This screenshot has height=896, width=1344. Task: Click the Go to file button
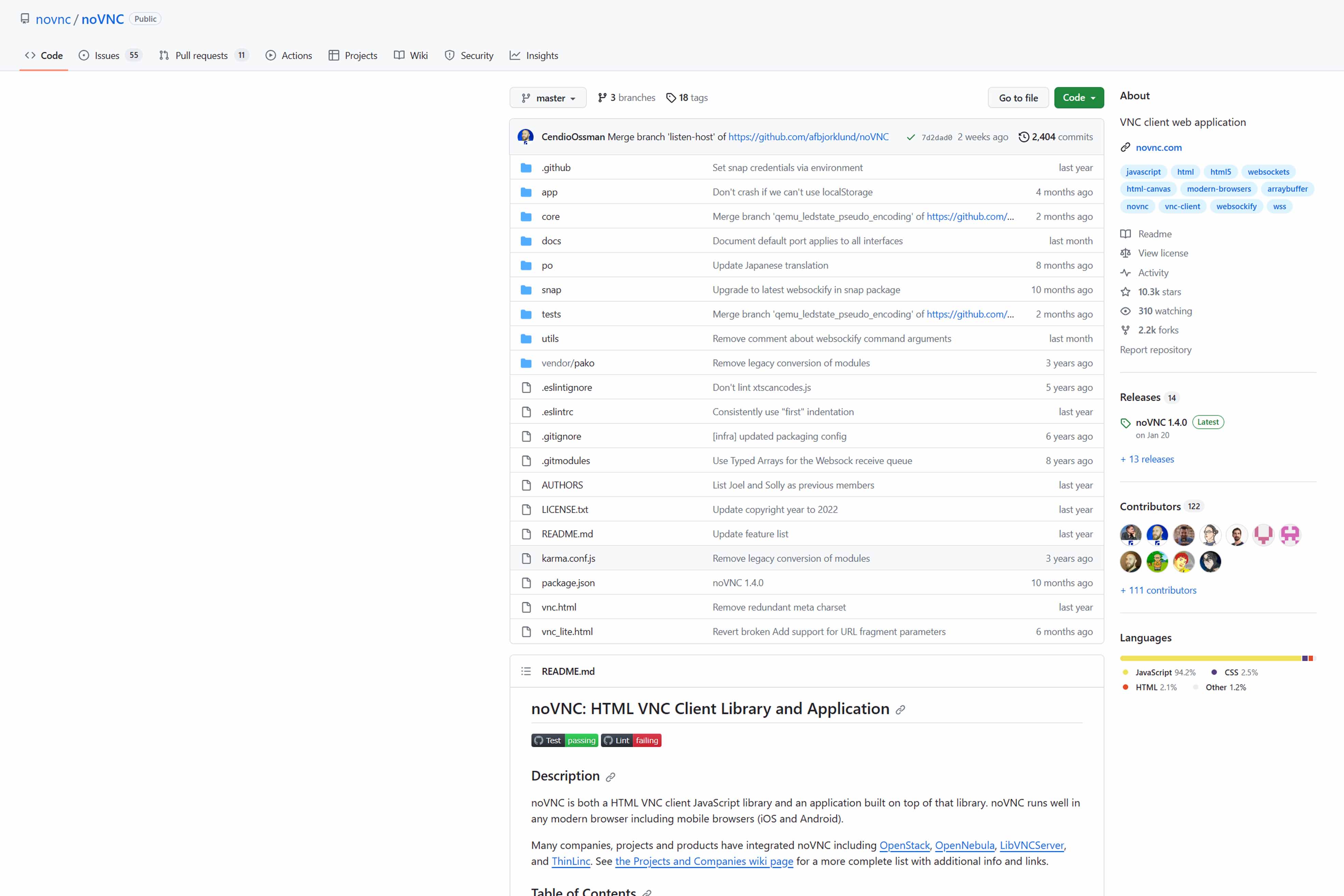pyautogui.click(x=1018, y=98)
